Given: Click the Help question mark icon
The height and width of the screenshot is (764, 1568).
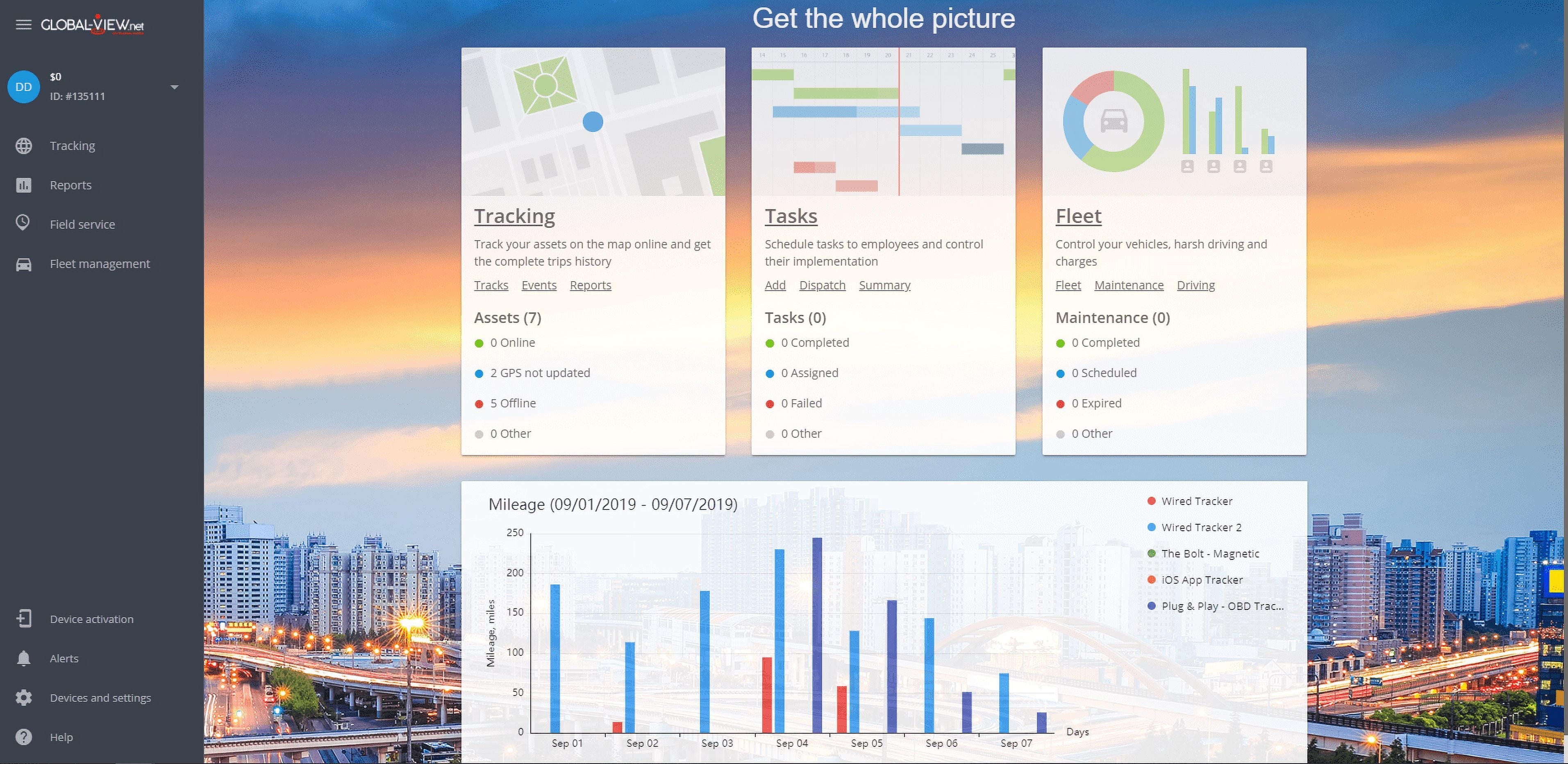Looking at the screenshot, I should click(x=24, y=737).
